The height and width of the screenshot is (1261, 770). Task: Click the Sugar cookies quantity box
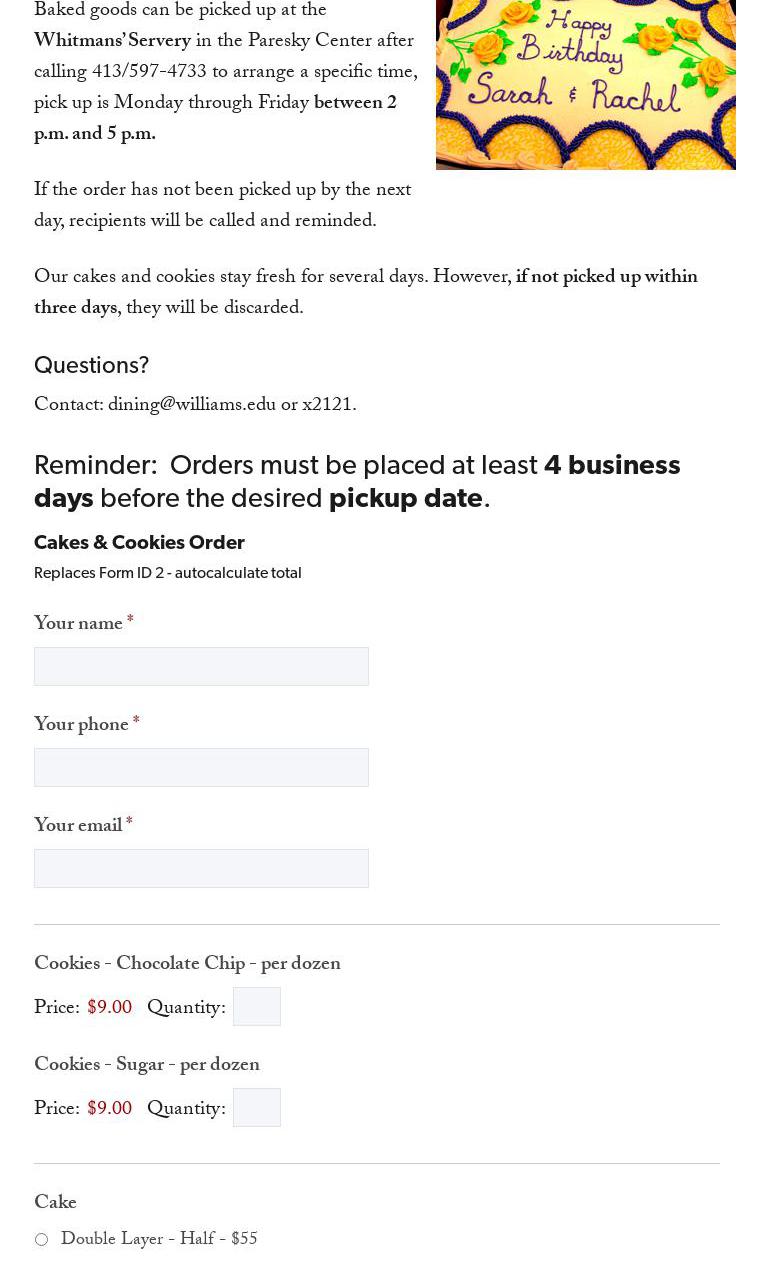(x=256, y=1108)
